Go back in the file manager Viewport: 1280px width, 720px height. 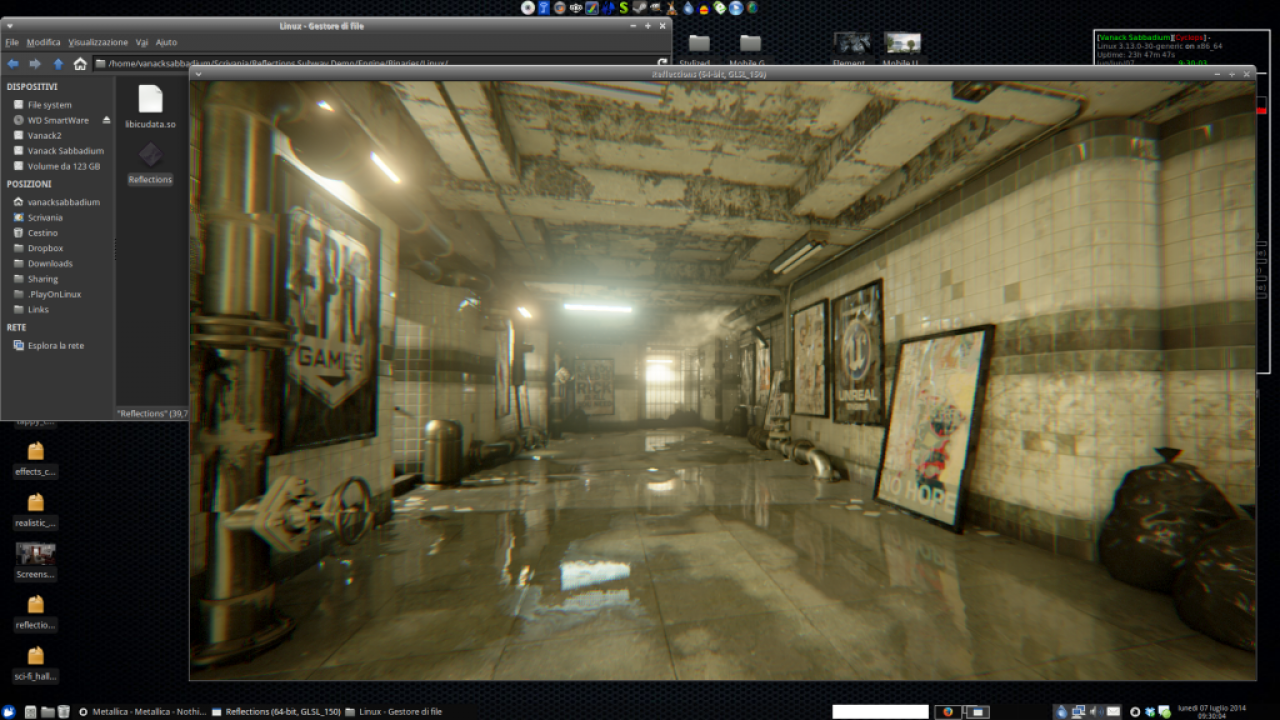[13, 63]
